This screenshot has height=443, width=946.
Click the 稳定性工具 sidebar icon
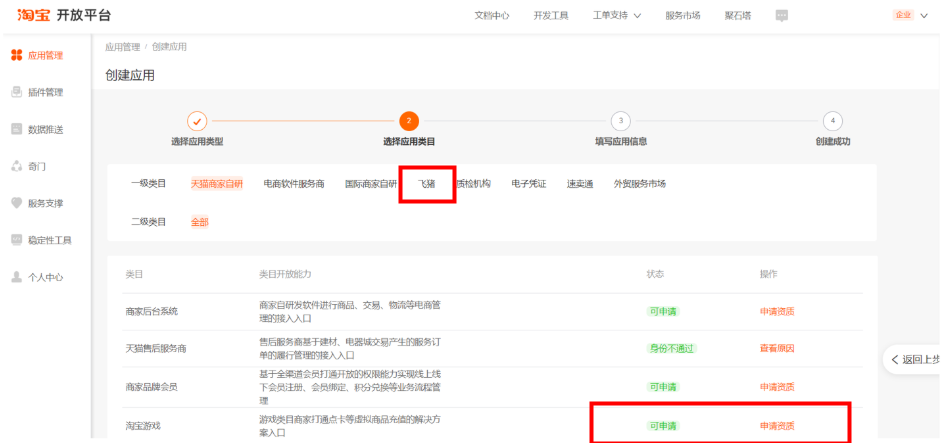coord(17,240)
